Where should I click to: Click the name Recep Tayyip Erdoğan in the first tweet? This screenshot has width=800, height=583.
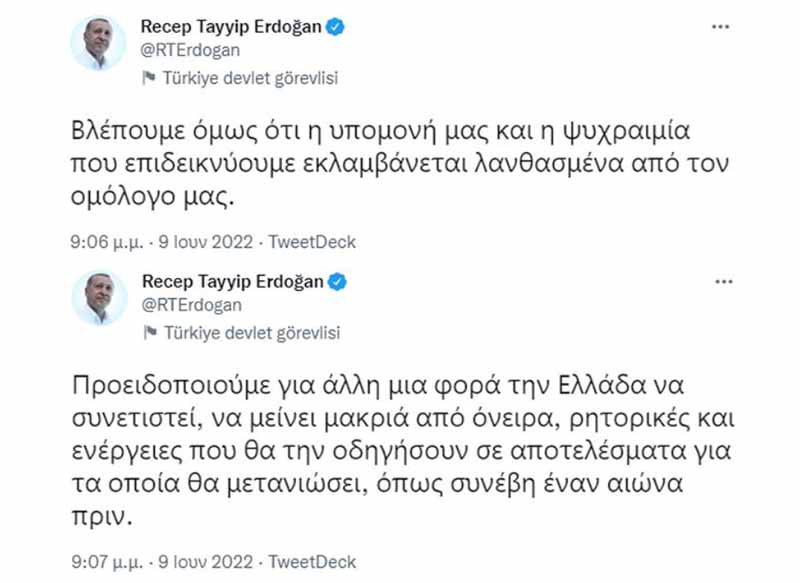[232, 28]
